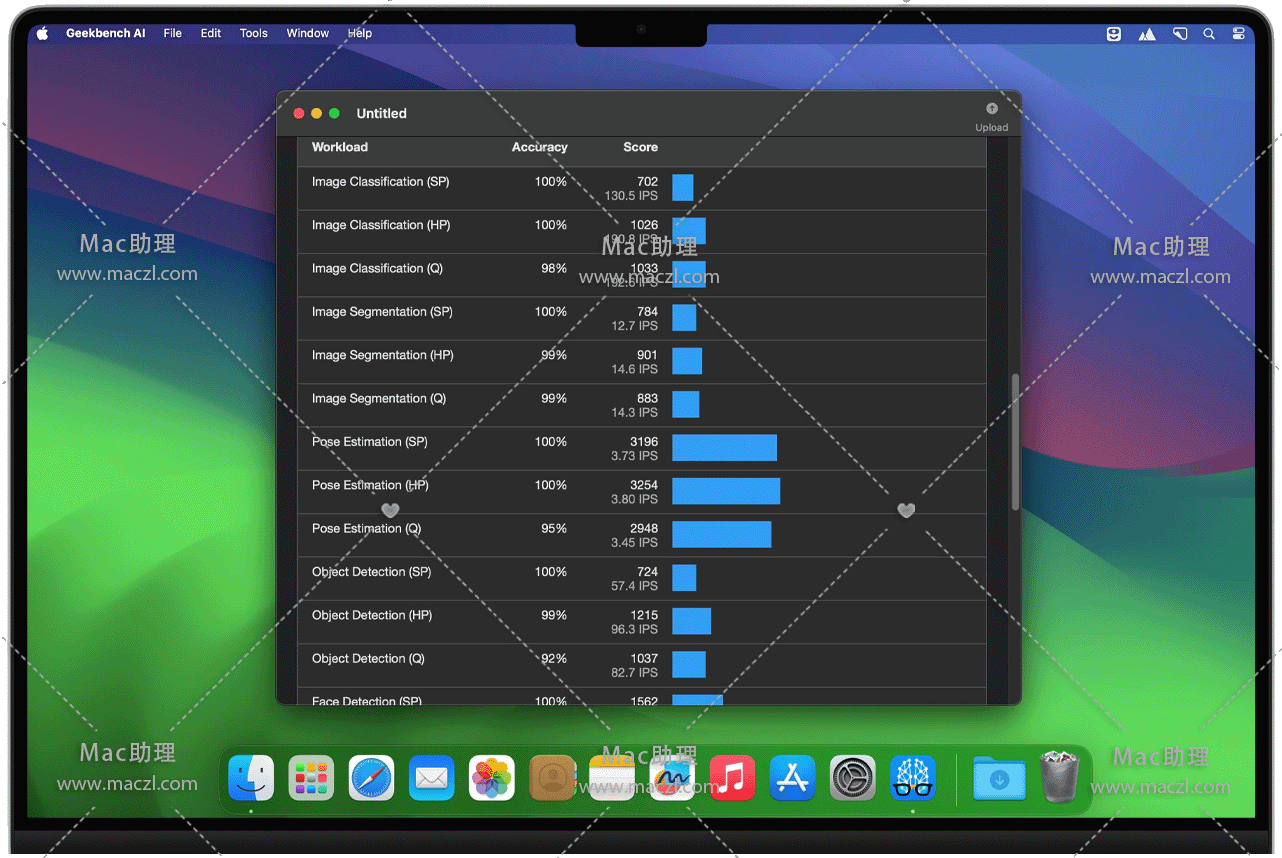Image resolution: width=1282 pixels, height=858 pixels.
Task: Click the score value 1033
Action: tap(644, 268)
